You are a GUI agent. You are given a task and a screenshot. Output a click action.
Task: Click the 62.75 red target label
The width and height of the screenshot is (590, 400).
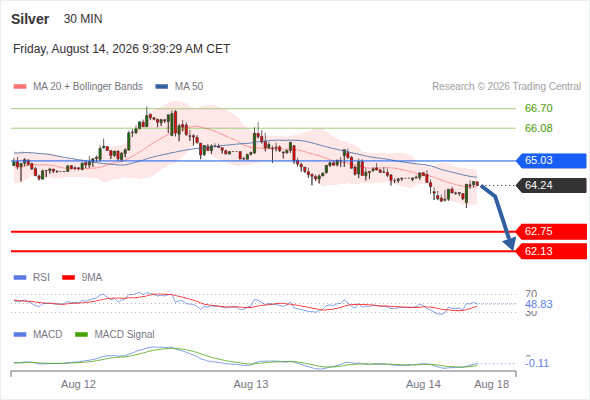pyautogui.click(x=551, y=231)
